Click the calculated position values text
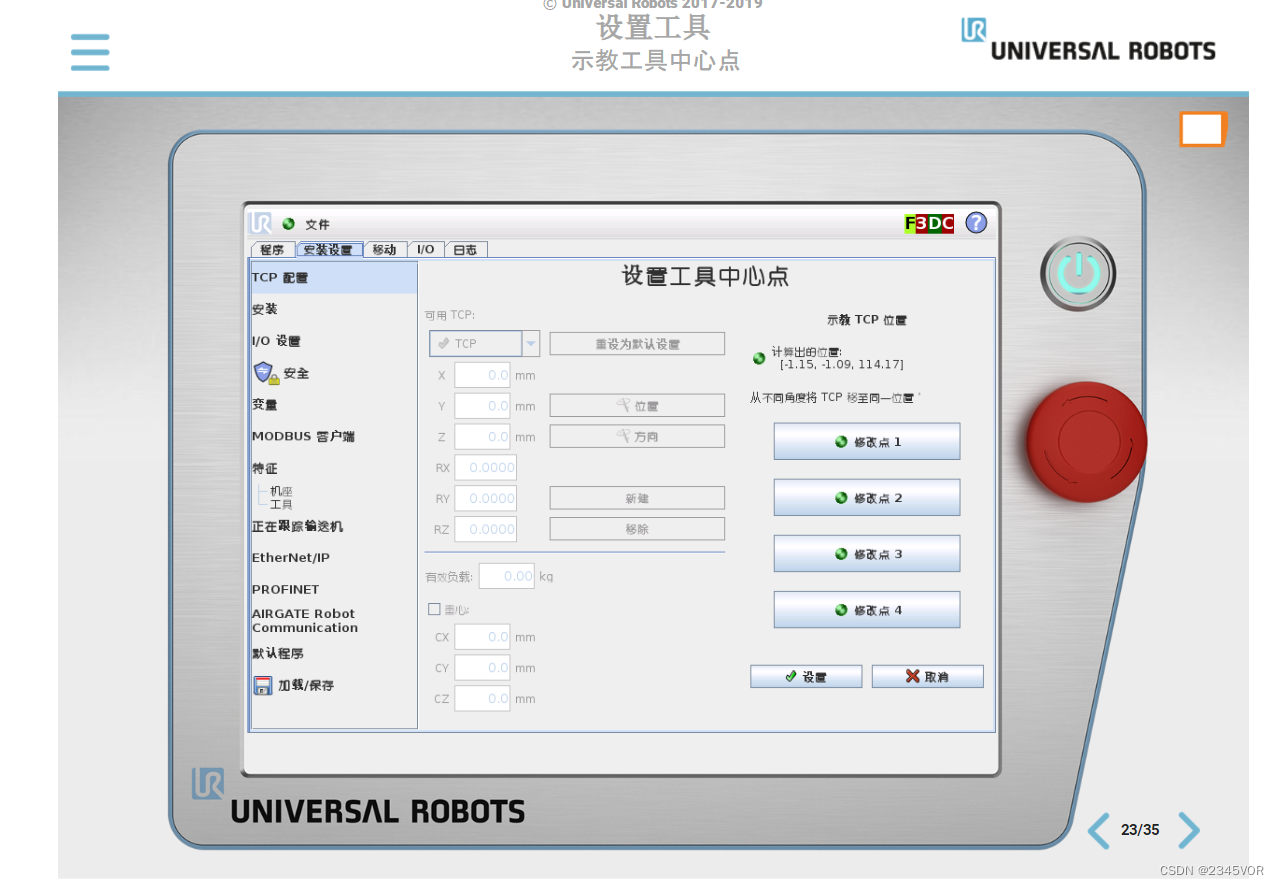 click(841, 365)
